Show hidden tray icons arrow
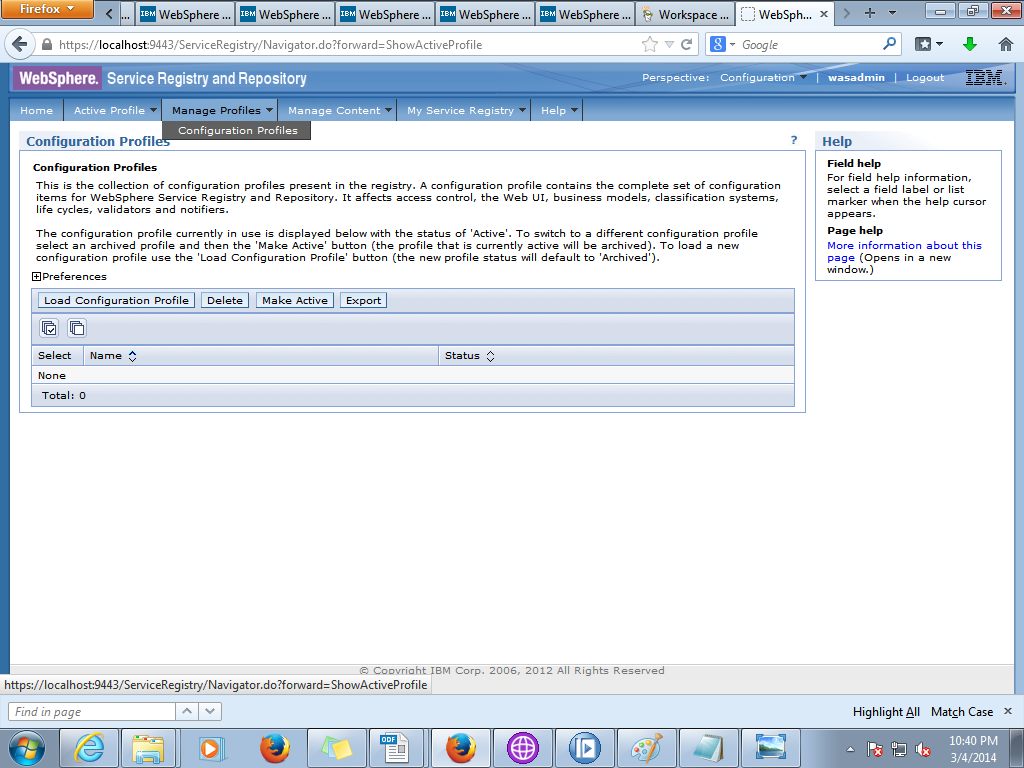 (x=850, y=749)
